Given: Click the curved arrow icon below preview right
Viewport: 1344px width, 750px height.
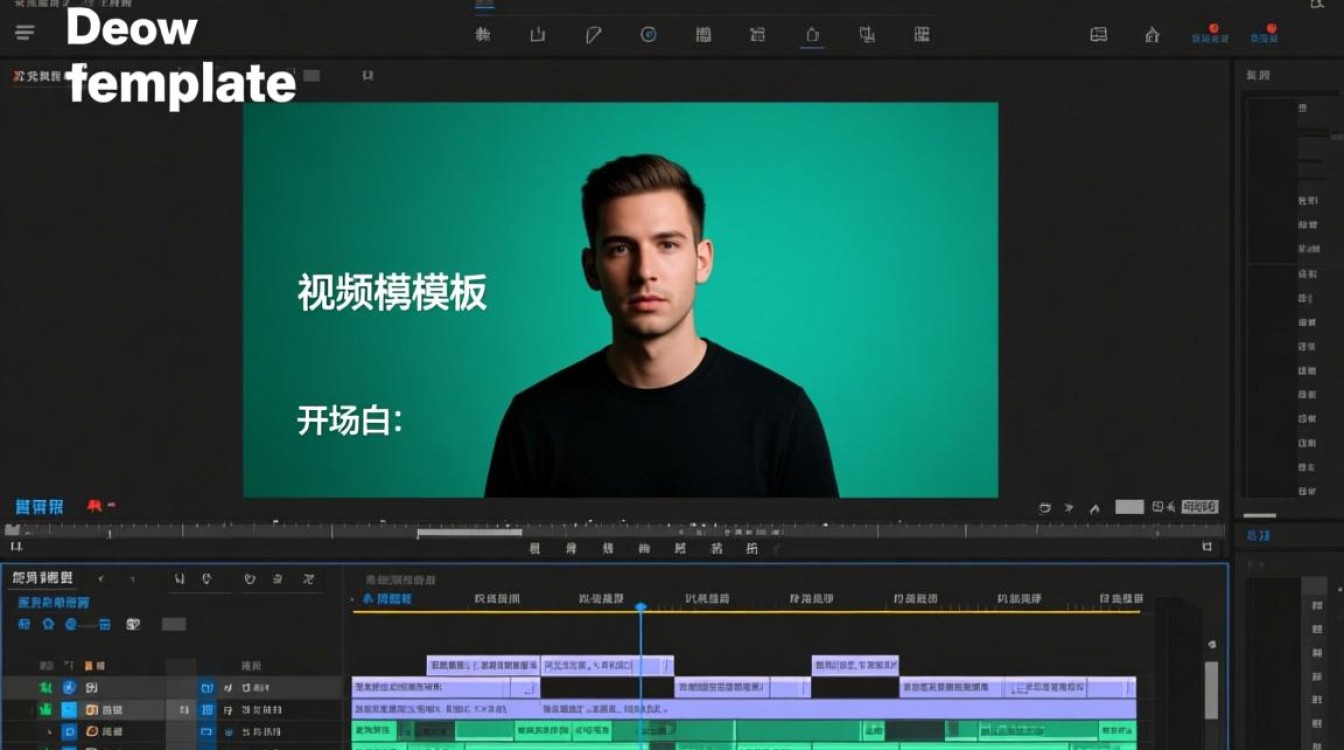Looking at the screenshot, I should 1094,508.
